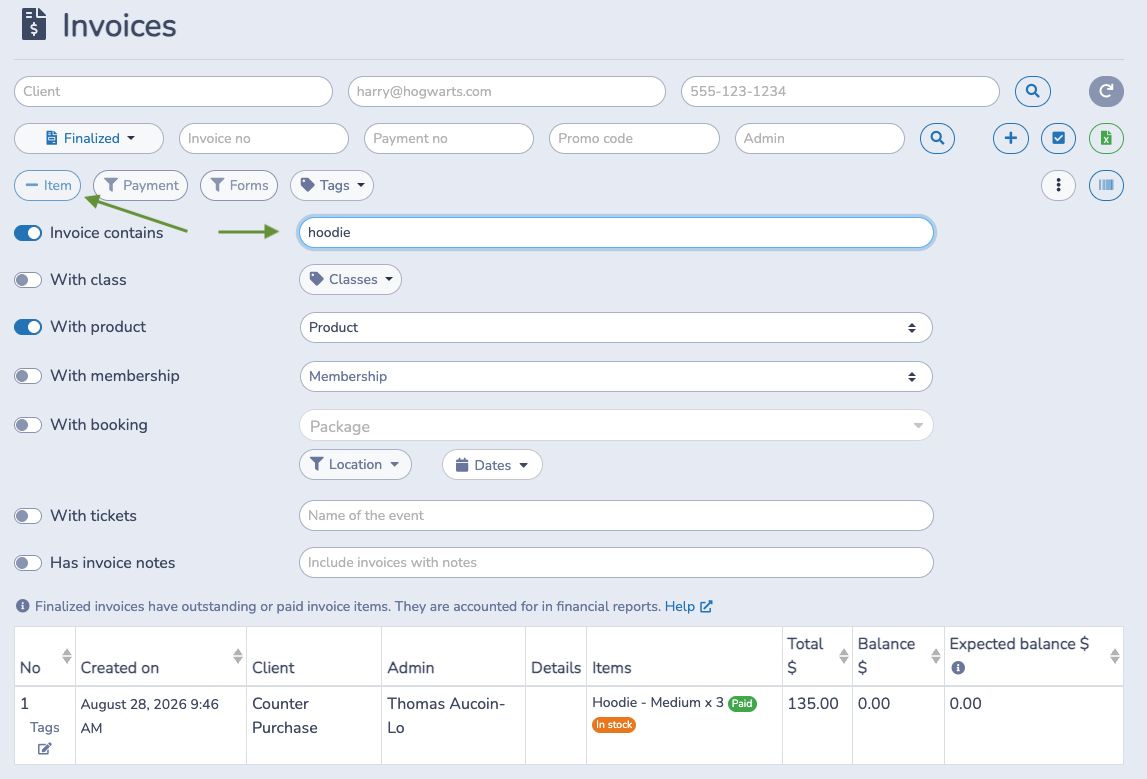Export invoices with the green spreadsheet icon
The image size is (1147, 779).
point(1106,138)
